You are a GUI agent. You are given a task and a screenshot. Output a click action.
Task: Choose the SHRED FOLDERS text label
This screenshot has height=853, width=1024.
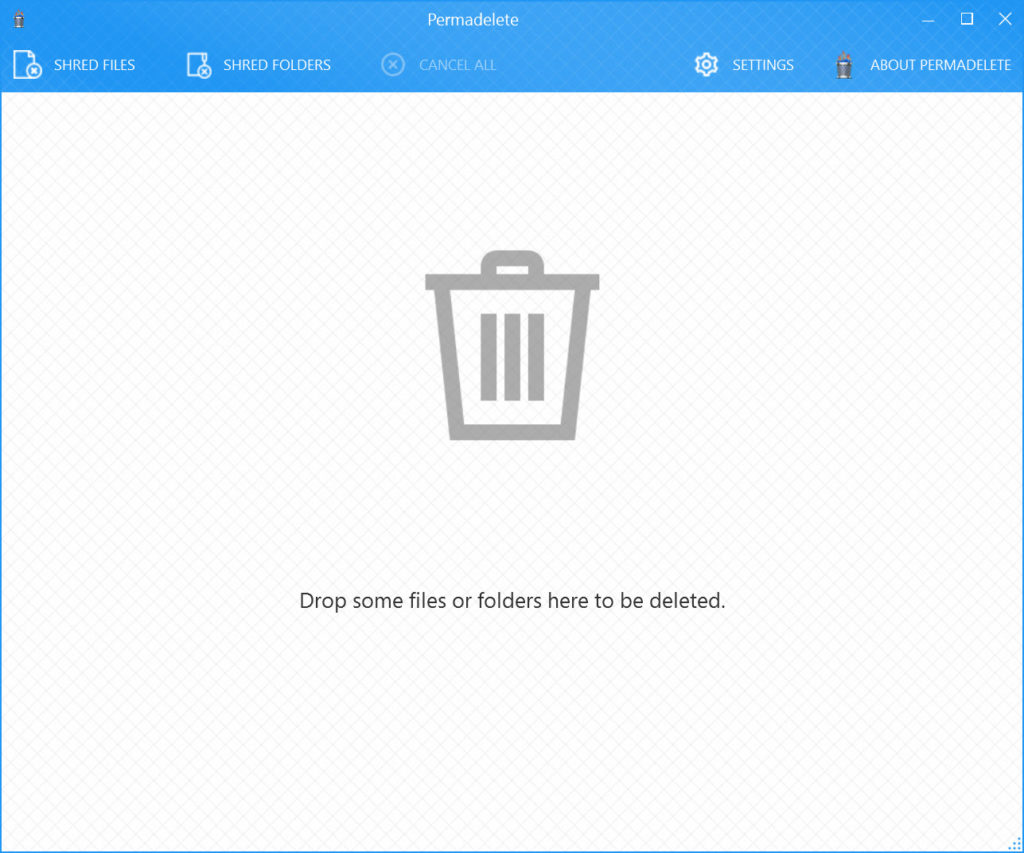click(x=277, y=65)
